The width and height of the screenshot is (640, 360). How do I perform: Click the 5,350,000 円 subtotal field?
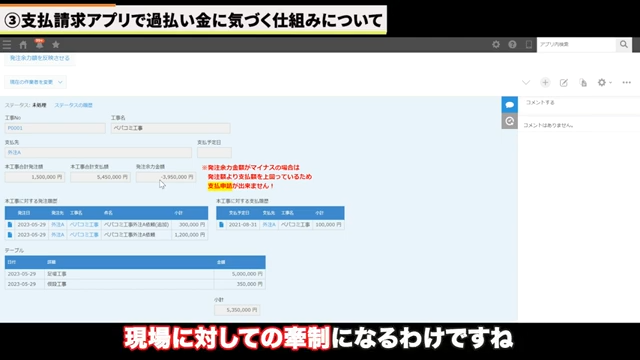[x=237, y=310]
